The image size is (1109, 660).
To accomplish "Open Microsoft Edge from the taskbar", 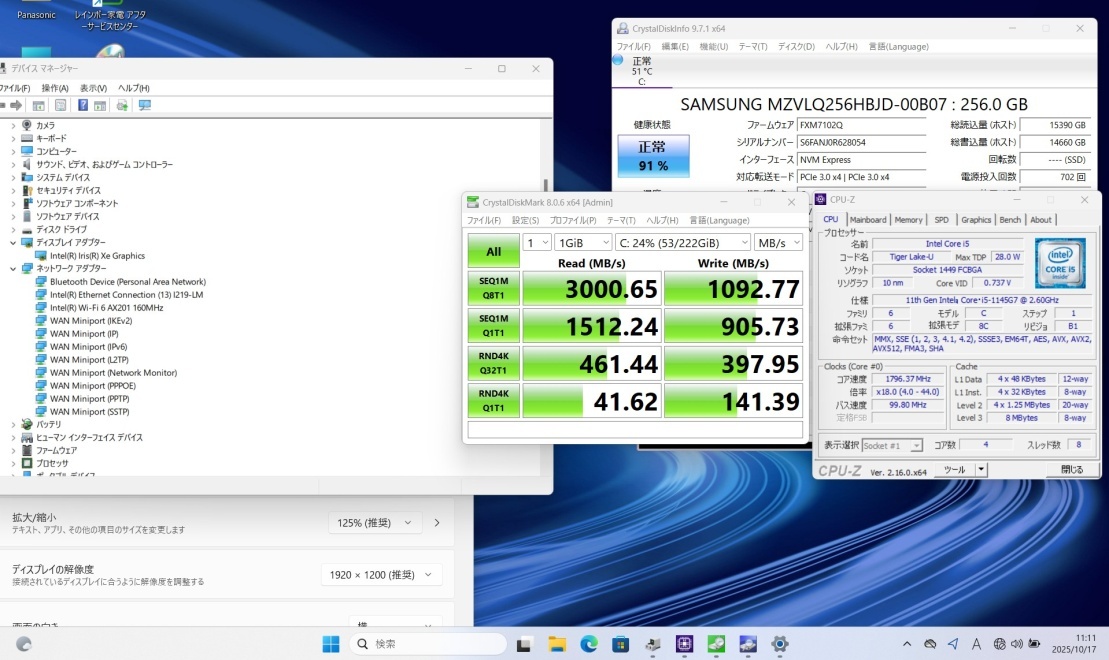I will (x=589, y=644).
